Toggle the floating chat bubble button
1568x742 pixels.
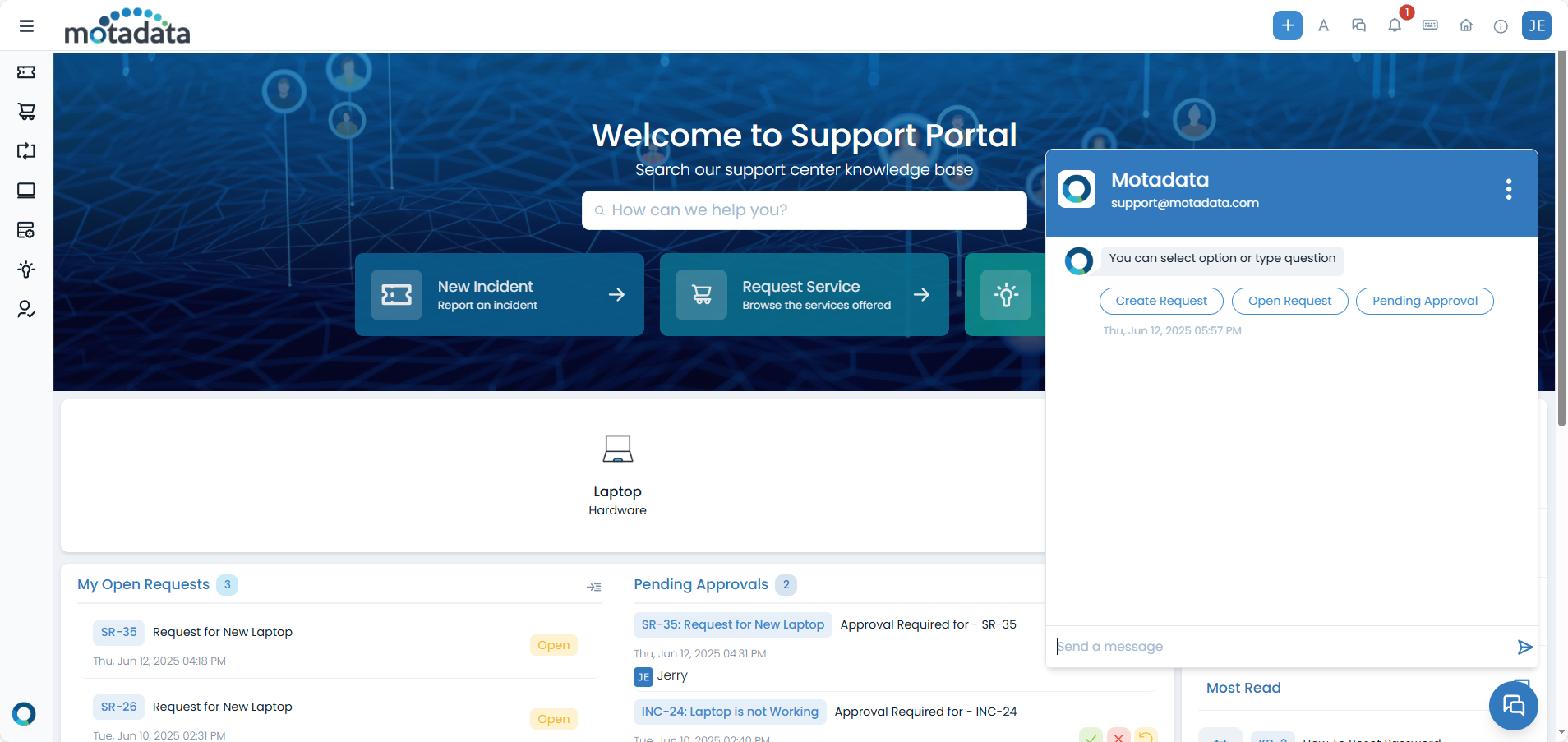pyautogui.click(x=1513, y=705)
